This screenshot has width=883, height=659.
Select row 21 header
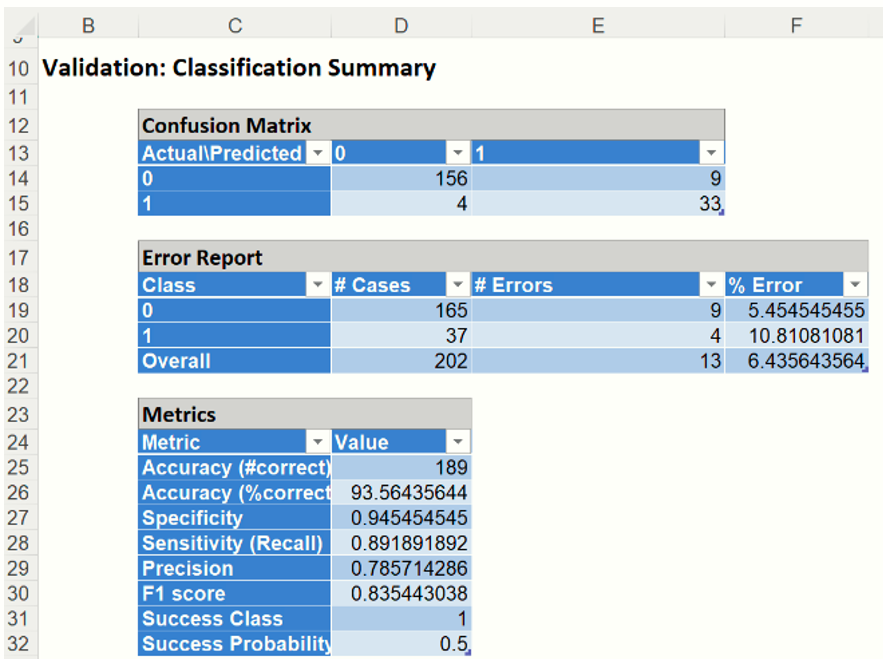pyautogui.click(x=19, y=361)
